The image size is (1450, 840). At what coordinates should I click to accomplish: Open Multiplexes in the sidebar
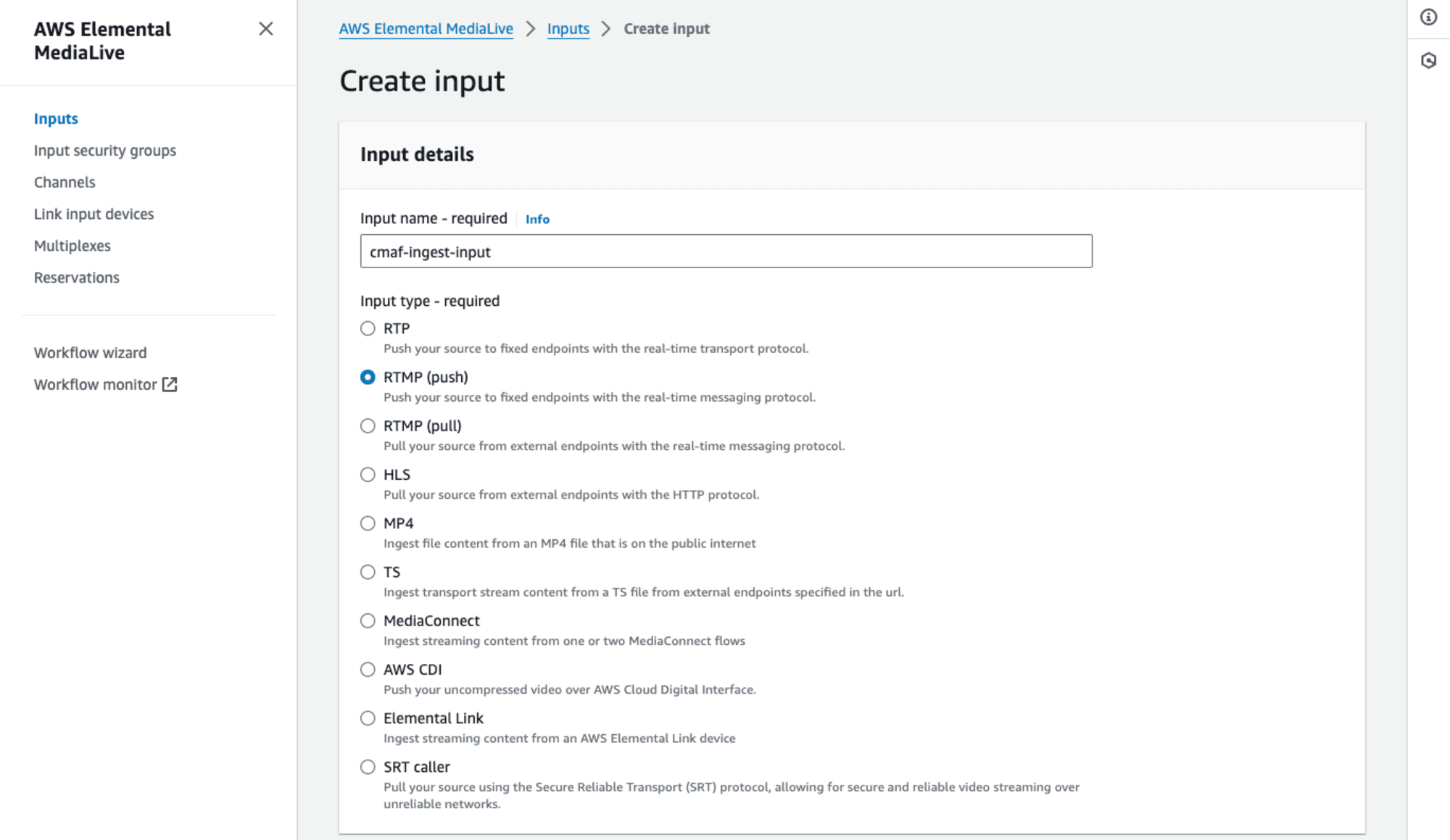(72, 246)
